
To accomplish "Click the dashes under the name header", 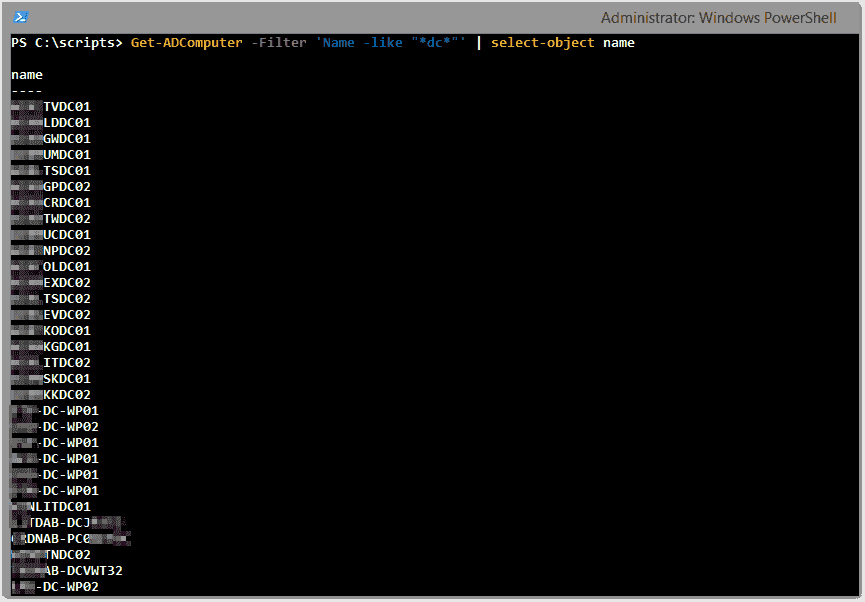I will coord(26,90).
